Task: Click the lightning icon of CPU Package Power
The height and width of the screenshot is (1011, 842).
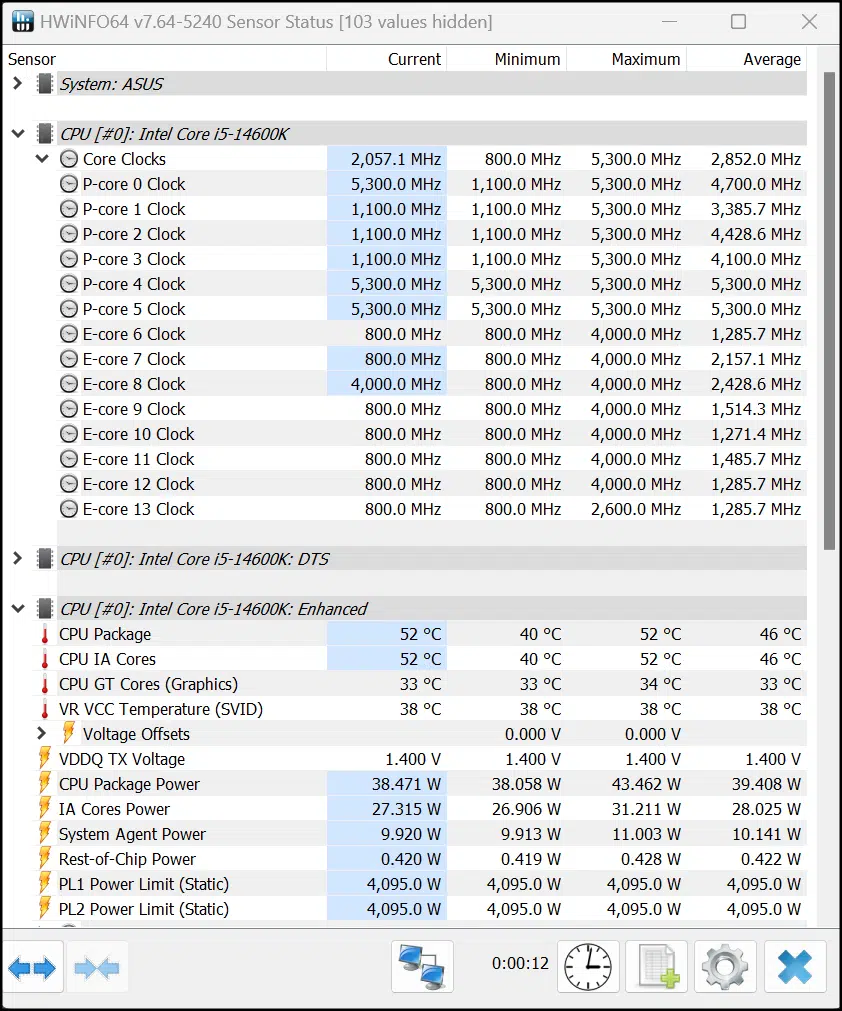Action: 44,784
